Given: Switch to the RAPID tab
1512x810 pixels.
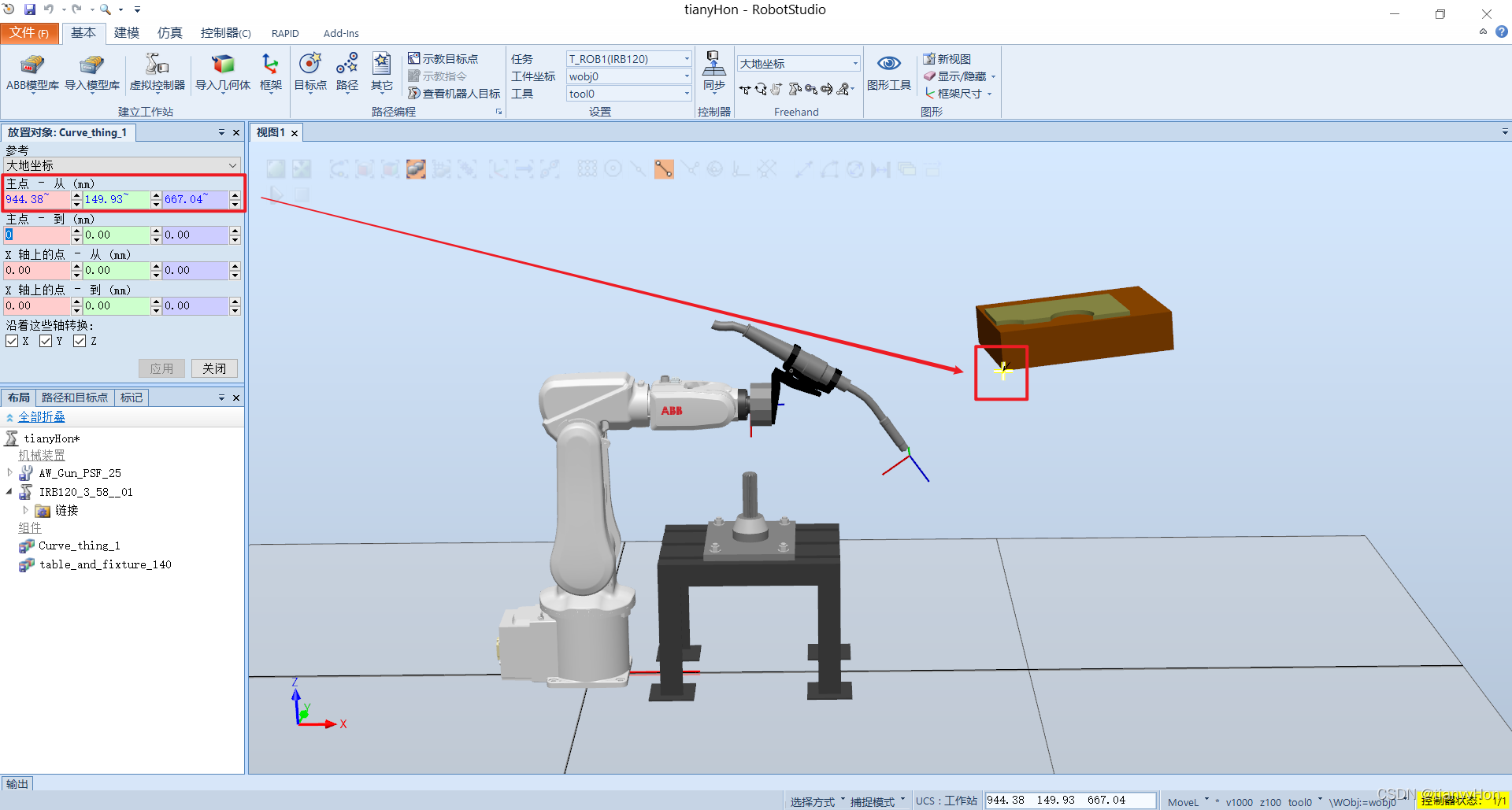Looking at the screenshot, I should 285,33.
